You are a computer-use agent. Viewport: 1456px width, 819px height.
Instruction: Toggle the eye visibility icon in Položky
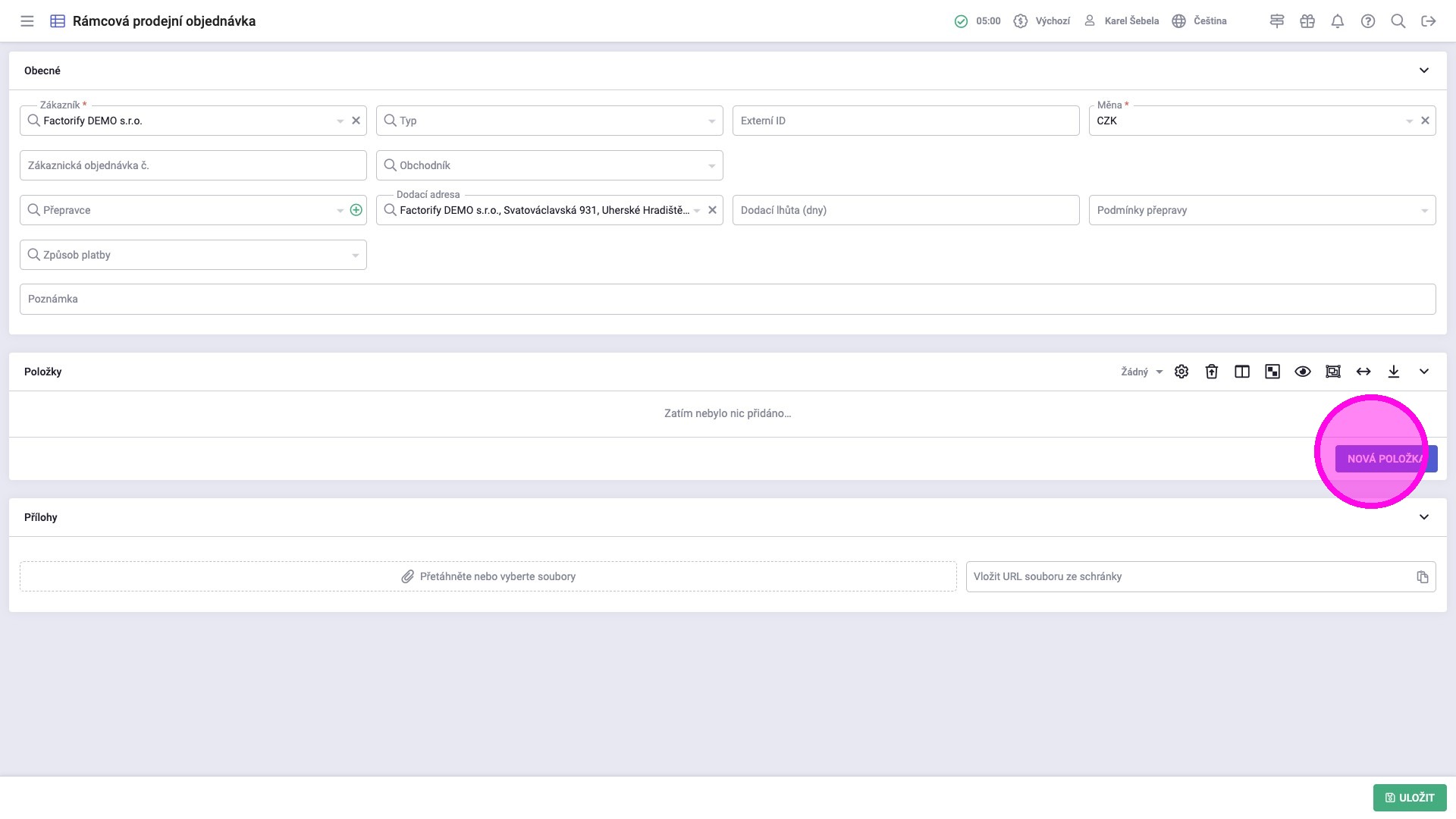[1303, 372]
